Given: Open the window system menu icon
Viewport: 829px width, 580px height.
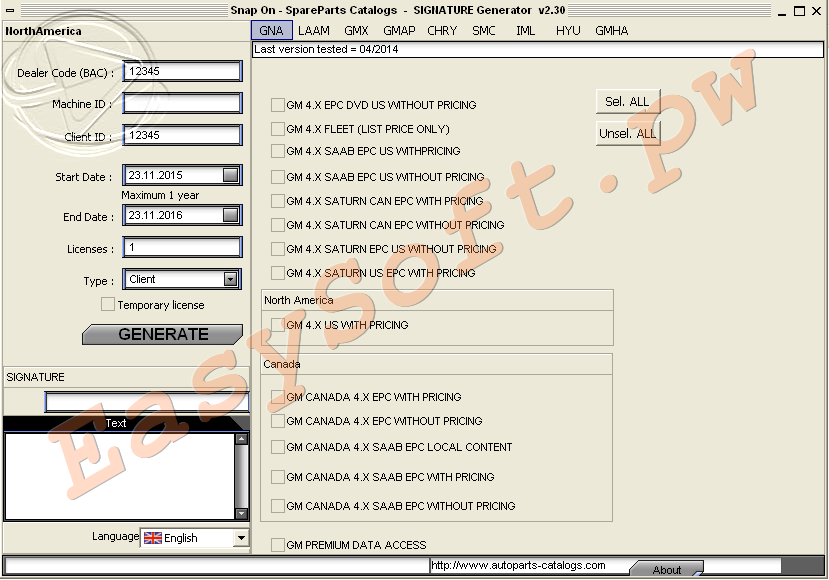Looking at the screenshot, I should (x=10, y=10).
